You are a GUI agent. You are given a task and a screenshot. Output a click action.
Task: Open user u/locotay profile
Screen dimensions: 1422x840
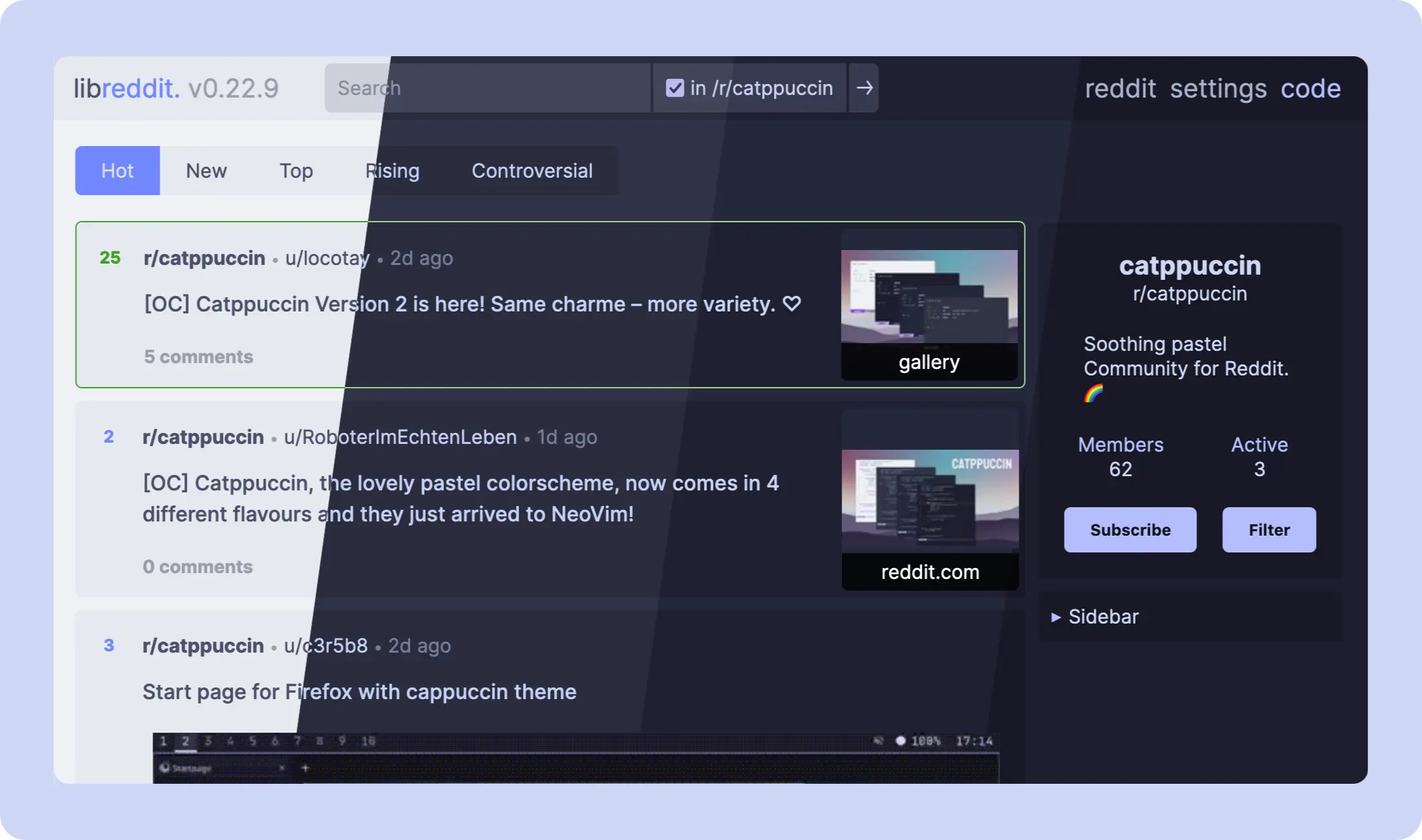pyautogui.click(x=327, y=258)
